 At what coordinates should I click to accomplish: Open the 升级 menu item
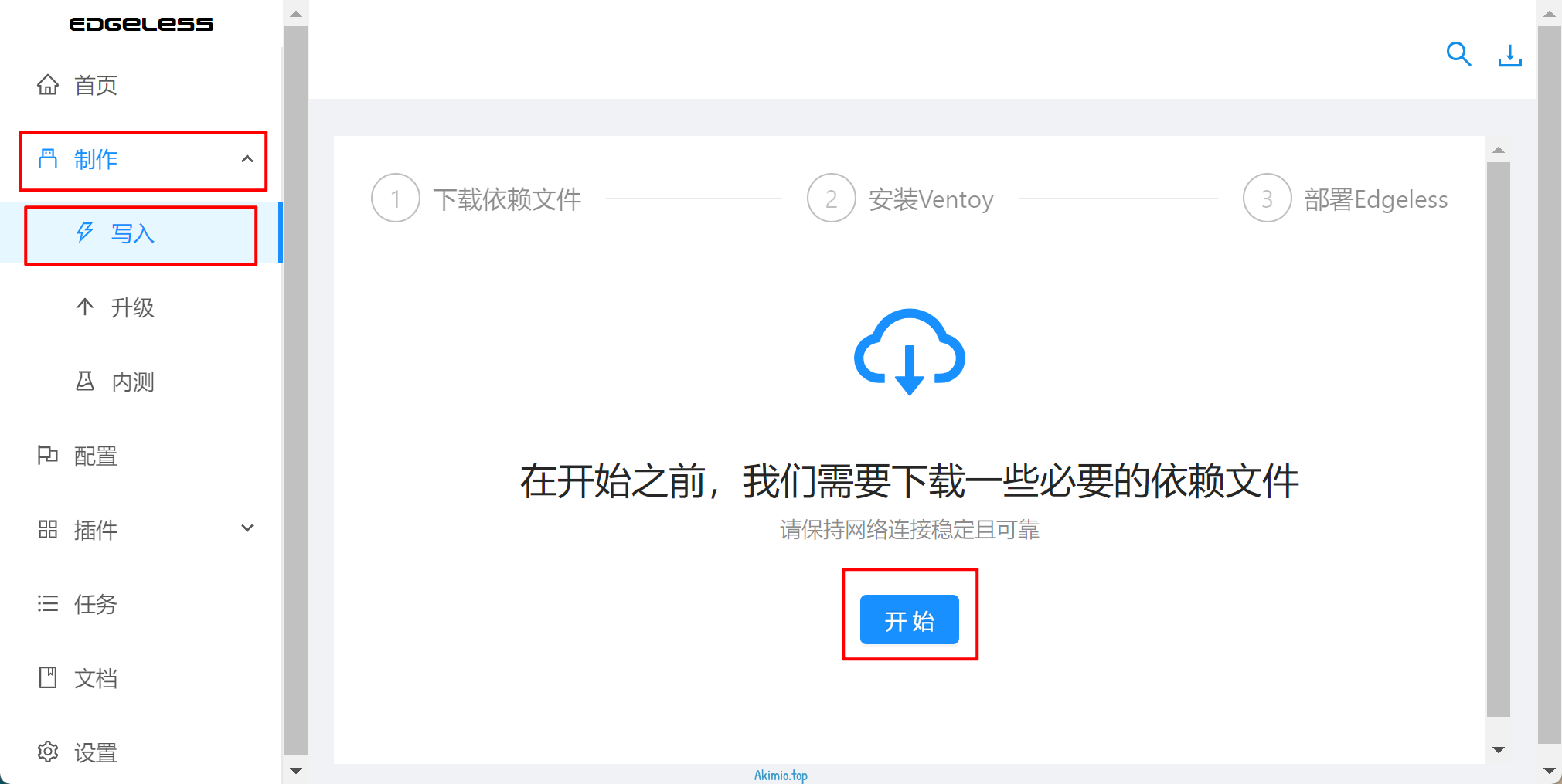coord(132,307)
